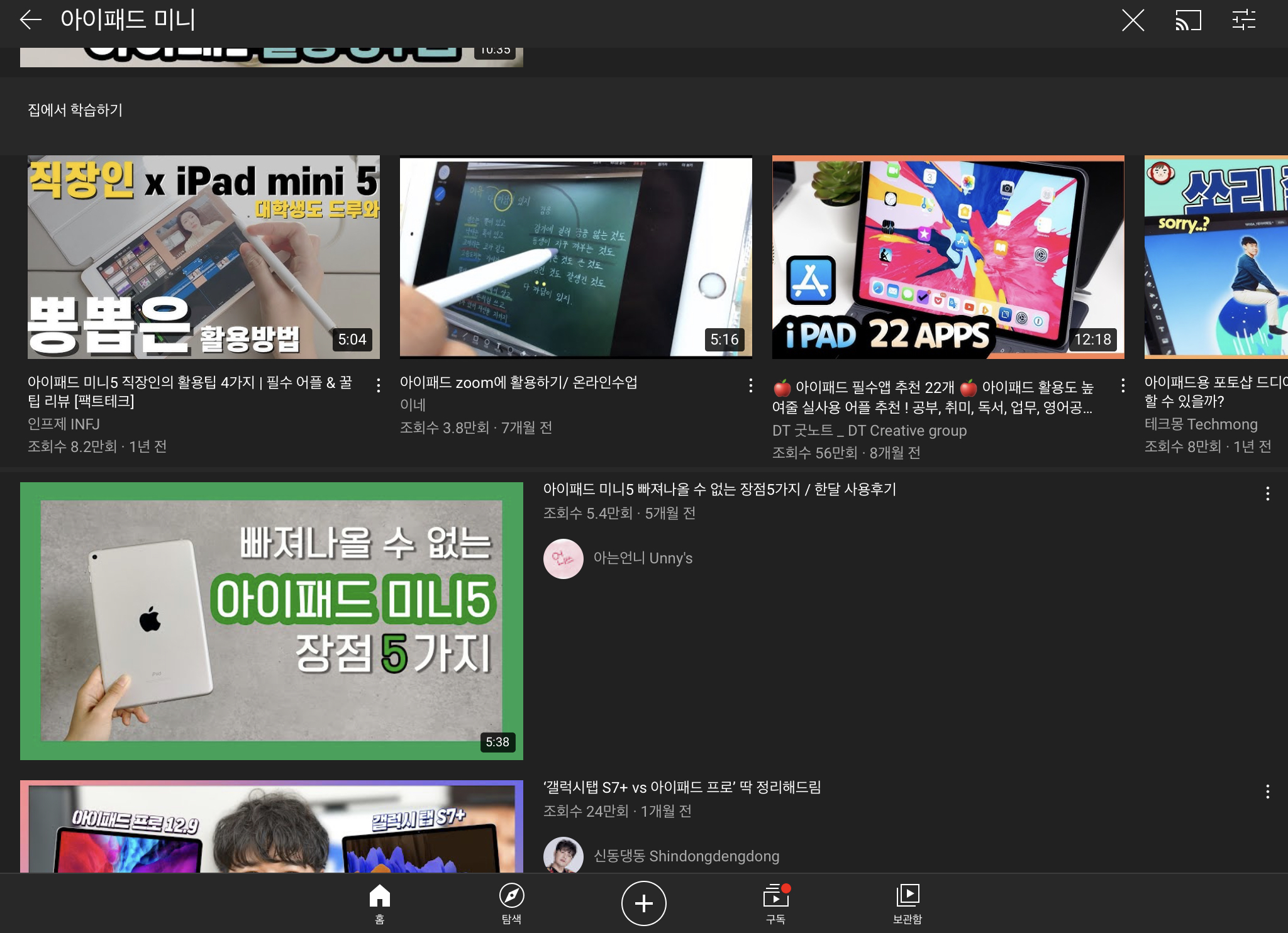The image size is (1288, 933).
Task: Visit channel name 아는언니 Unny's
Action: pyautogui.click(x=643, y=558)
